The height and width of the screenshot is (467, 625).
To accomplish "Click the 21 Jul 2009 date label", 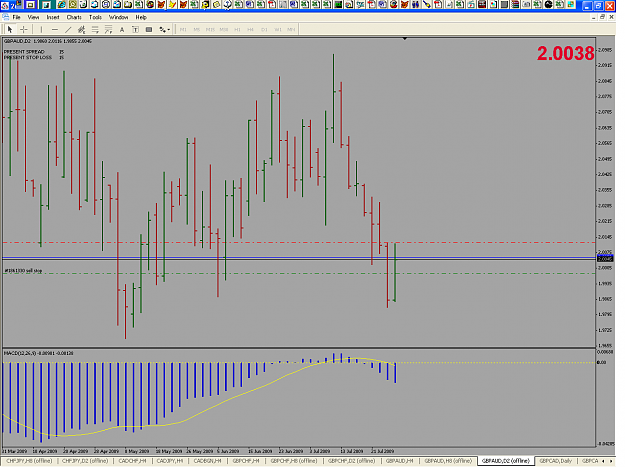I will [x=382, y=451].
